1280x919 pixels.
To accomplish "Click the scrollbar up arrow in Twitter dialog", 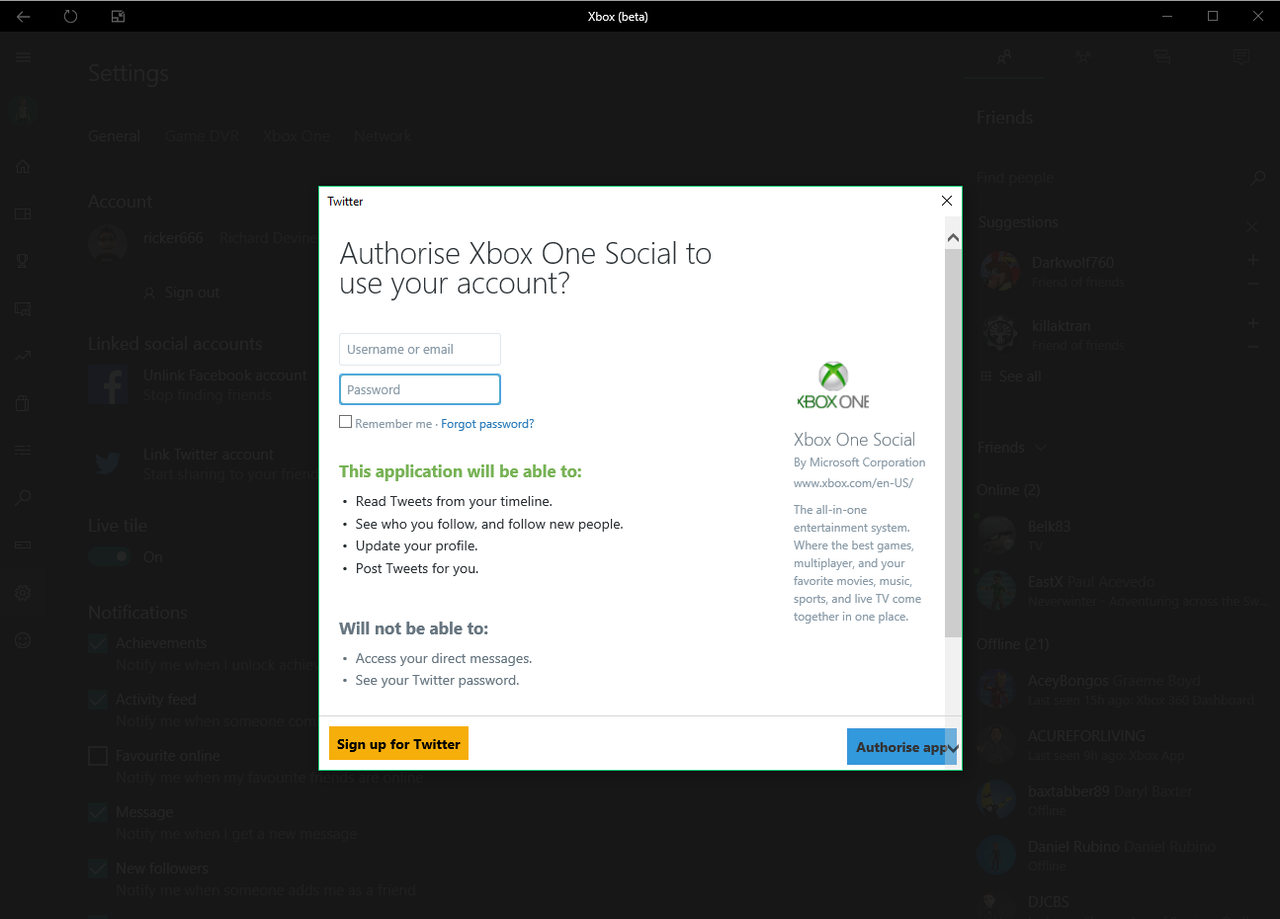I will [x=953, y=238].
